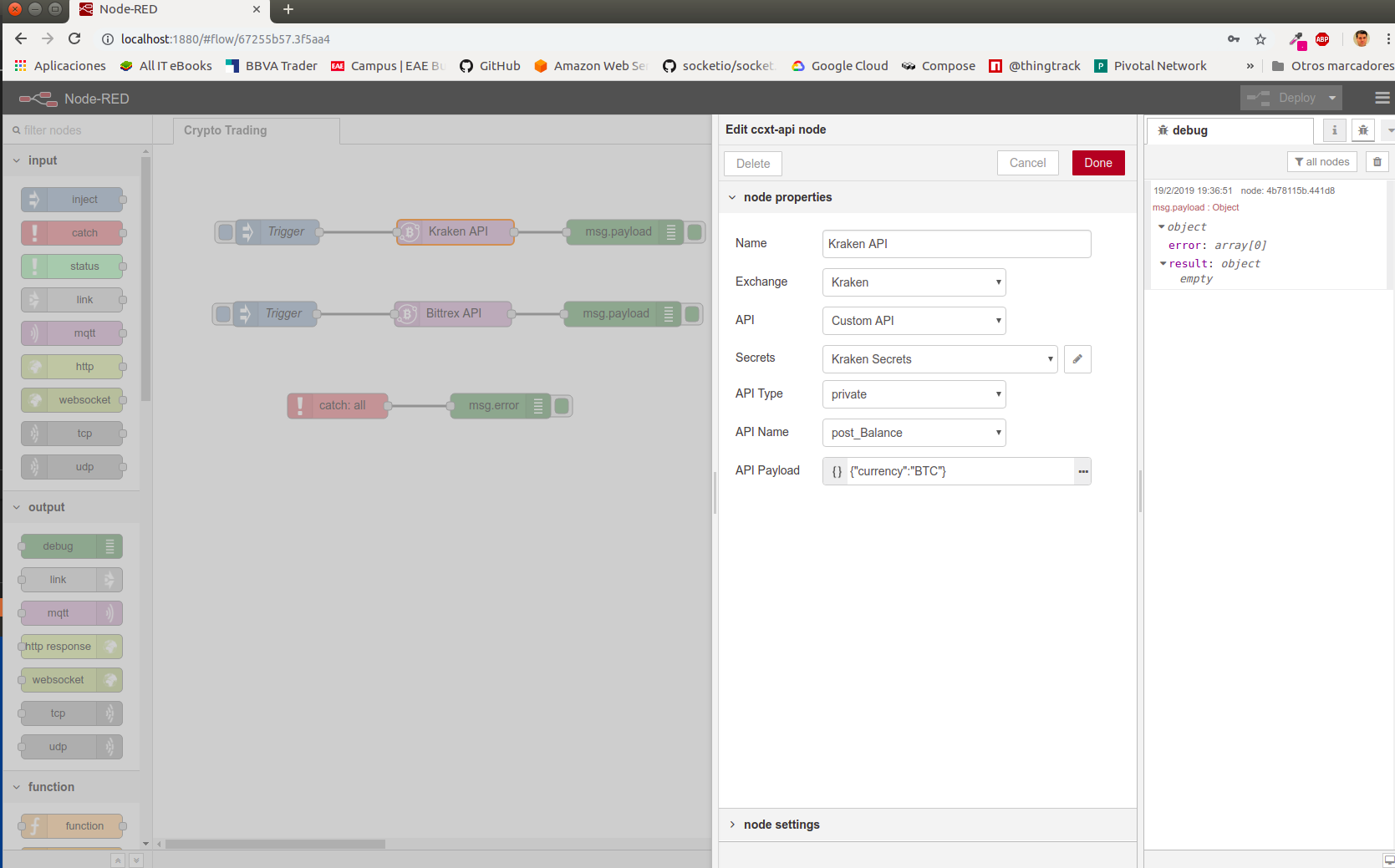
Task: Toggle Bittrex flow msg.payload debug node
Action: click(x=692, y=314)
